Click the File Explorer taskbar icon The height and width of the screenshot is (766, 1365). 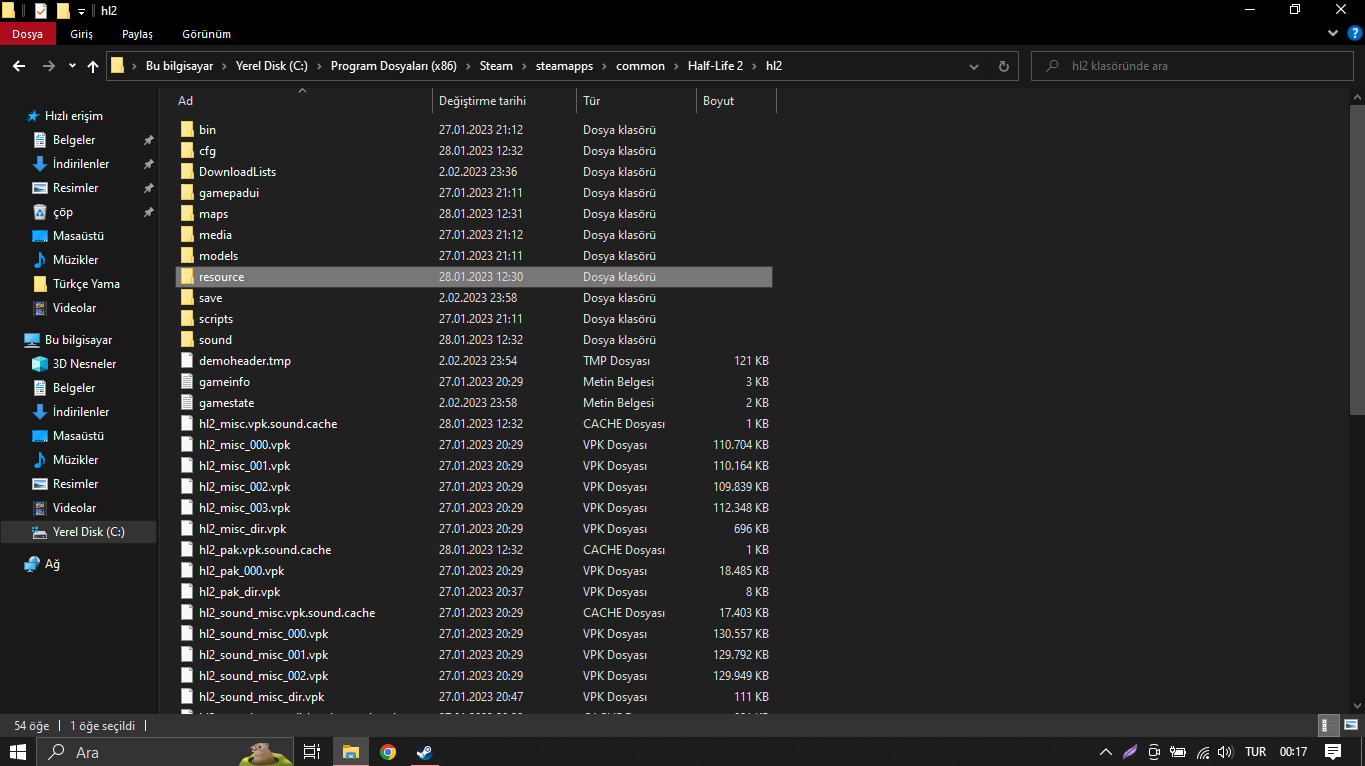[351, 752]
